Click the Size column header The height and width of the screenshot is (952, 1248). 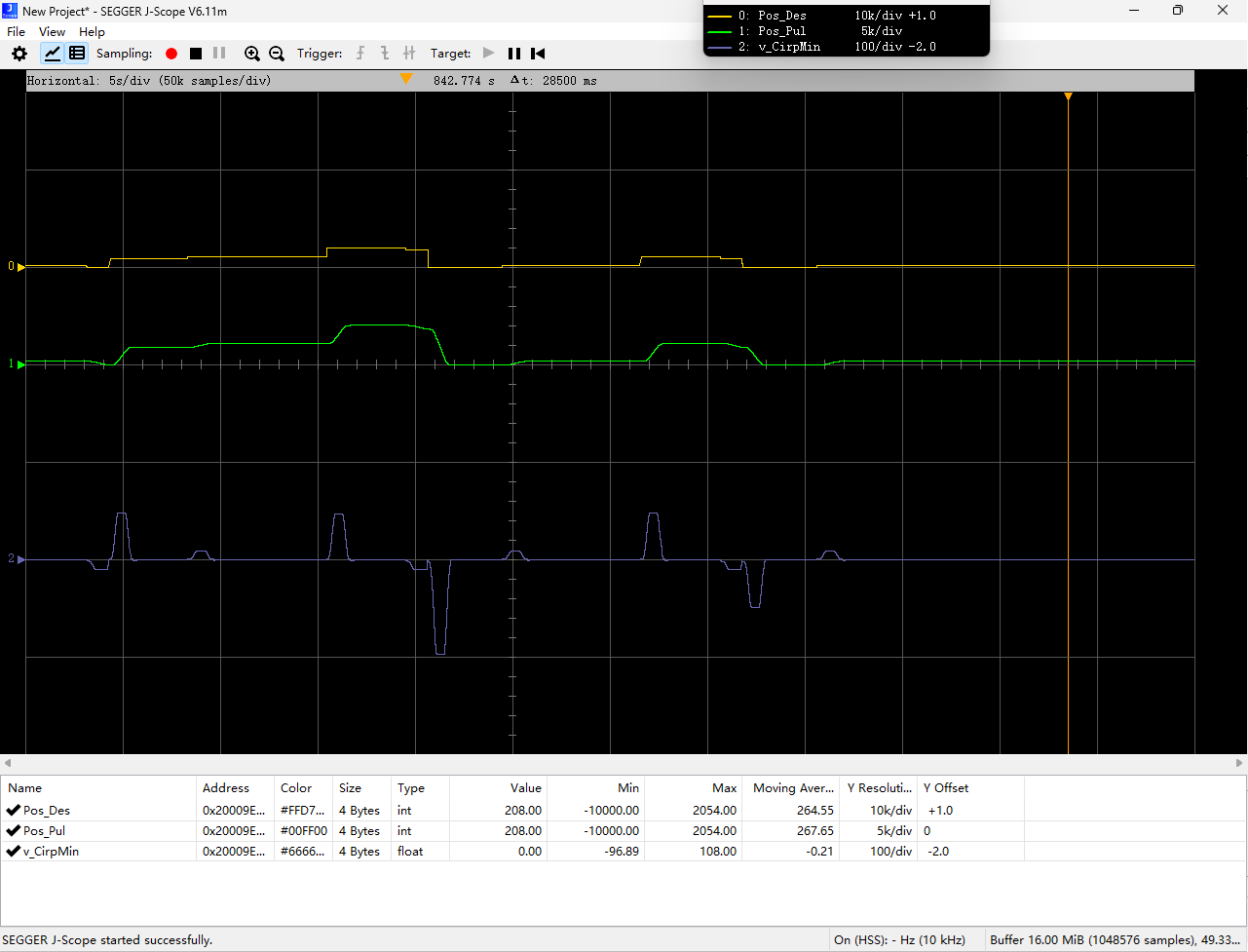point(361,788)
